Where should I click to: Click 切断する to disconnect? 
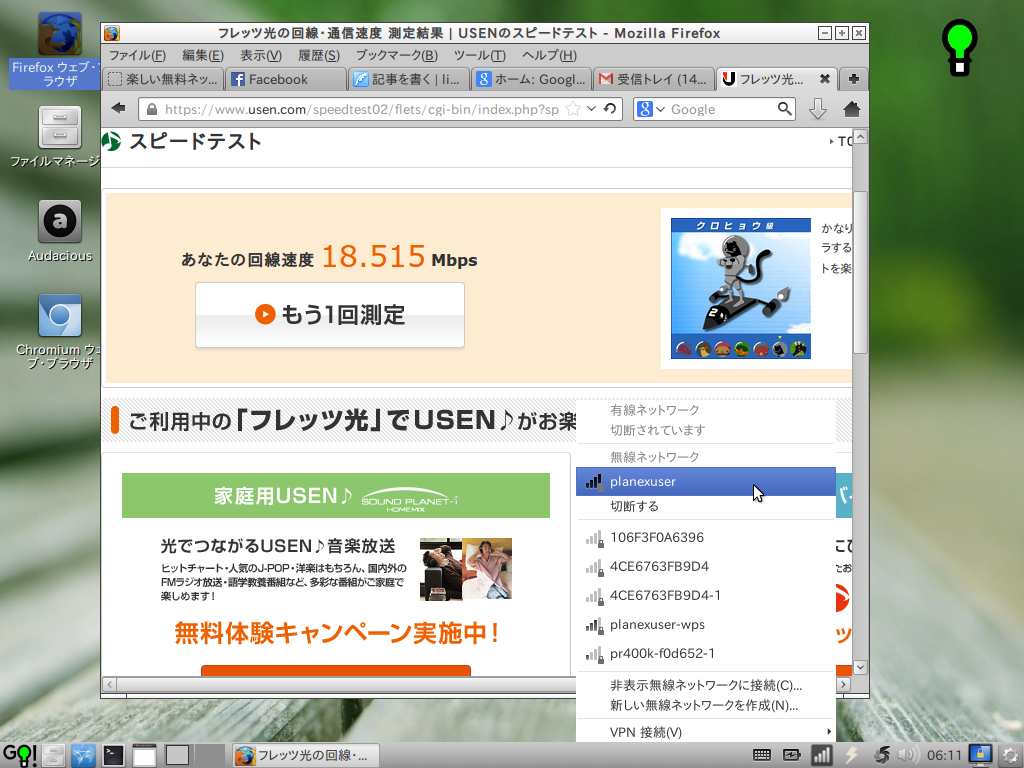pyautogui.click(x=706, y=506)
